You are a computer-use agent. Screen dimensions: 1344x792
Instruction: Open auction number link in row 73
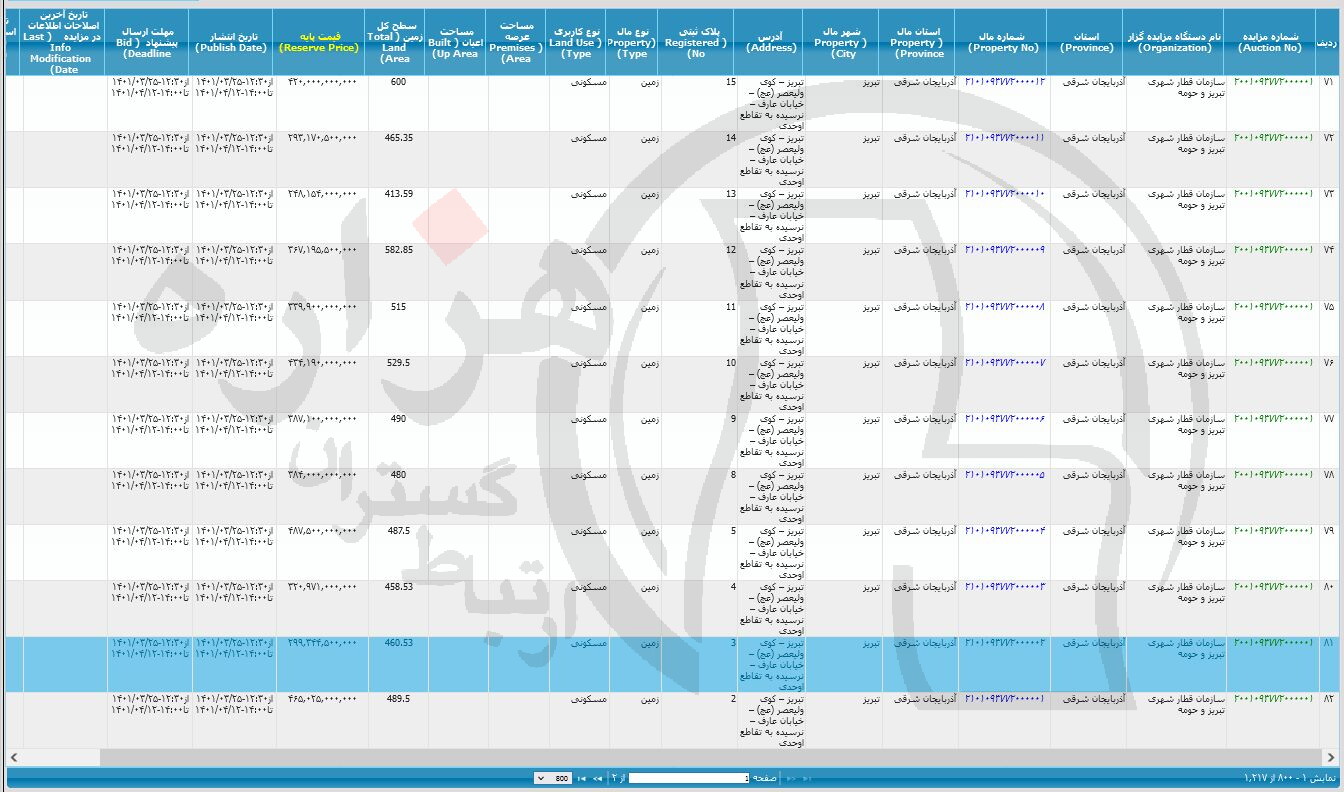[x=1273, y=193]
